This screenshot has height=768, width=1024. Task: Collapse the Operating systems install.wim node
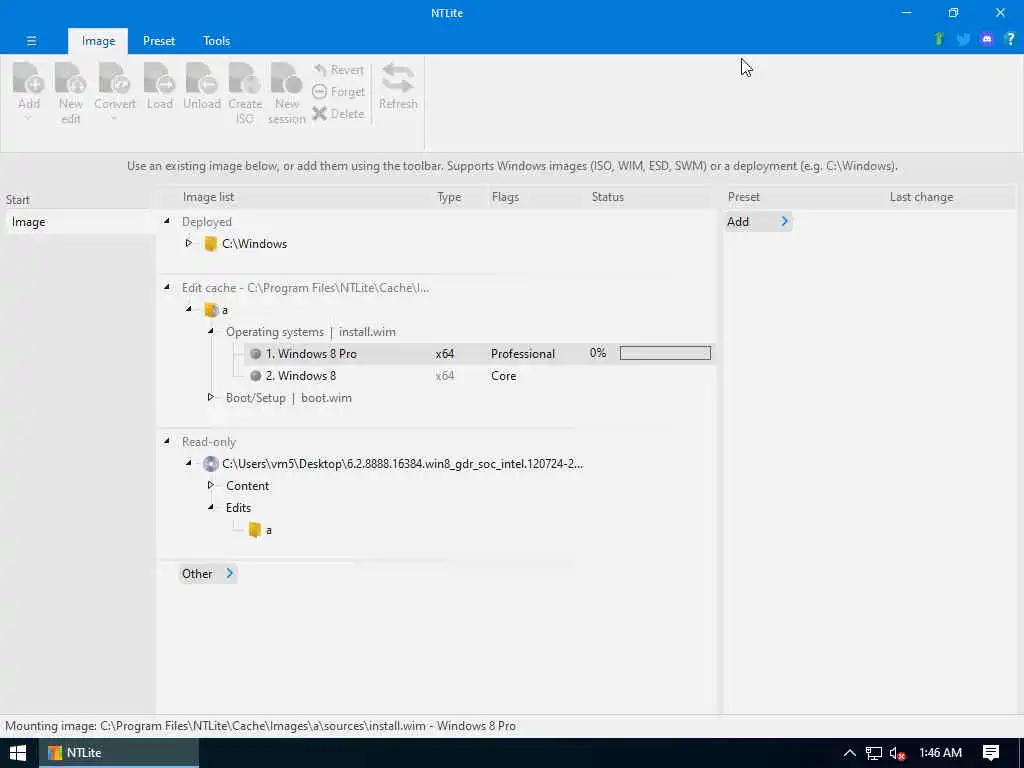[210, 331]
